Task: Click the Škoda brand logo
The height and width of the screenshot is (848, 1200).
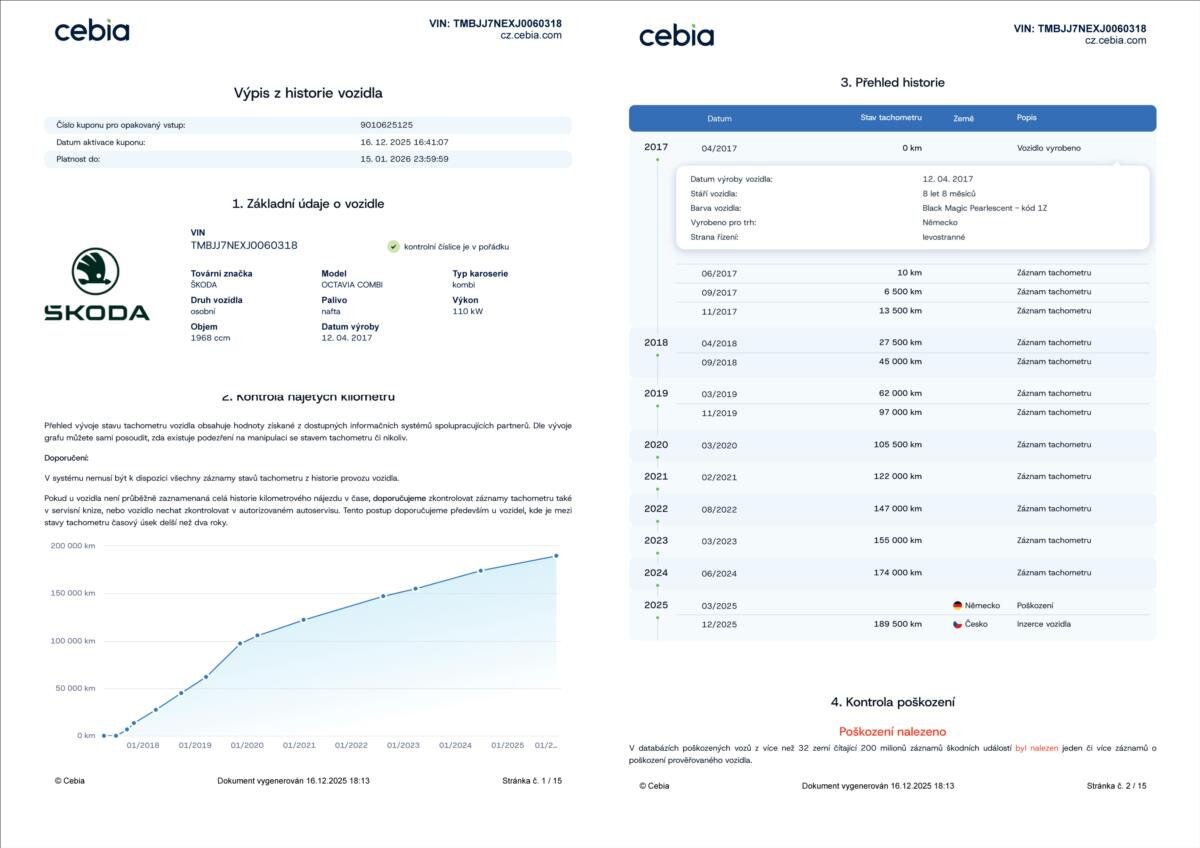Action: [x=96, y=285]
